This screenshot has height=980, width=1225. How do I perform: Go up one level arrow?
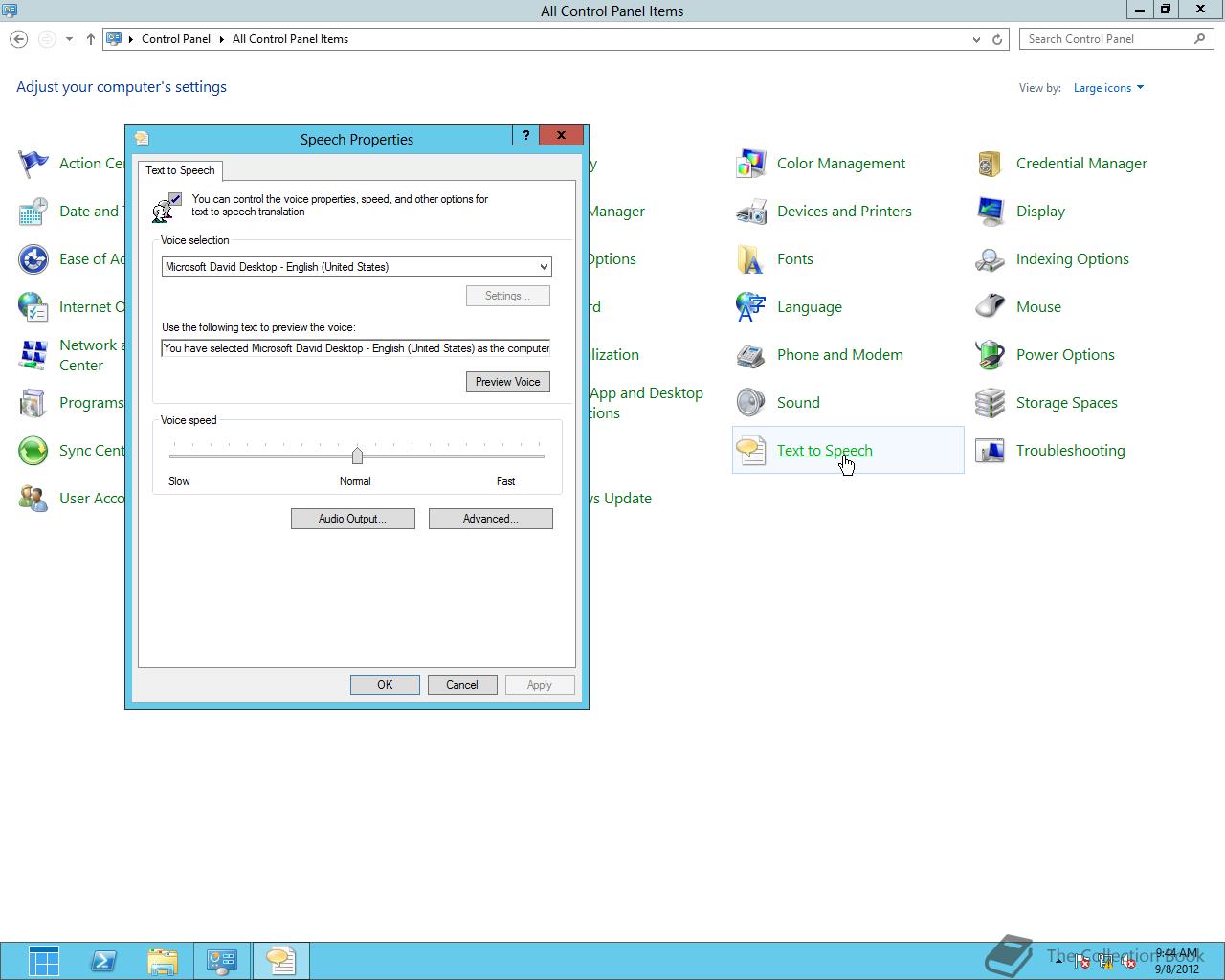pos(91,39)
